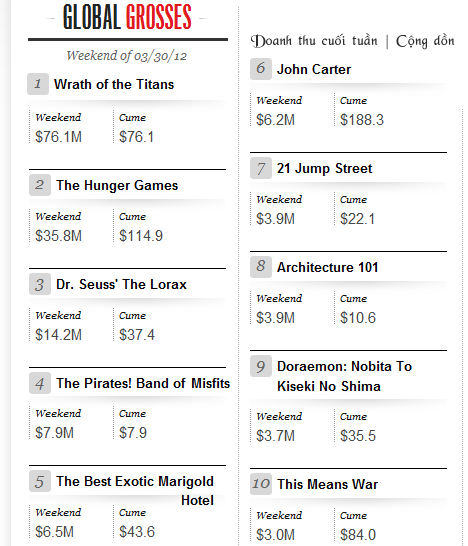Open Doraemon: Nobita To Kiseki No Shima
Image resolution: width=468 pixels, height=546 pixels.
[344, 376]
